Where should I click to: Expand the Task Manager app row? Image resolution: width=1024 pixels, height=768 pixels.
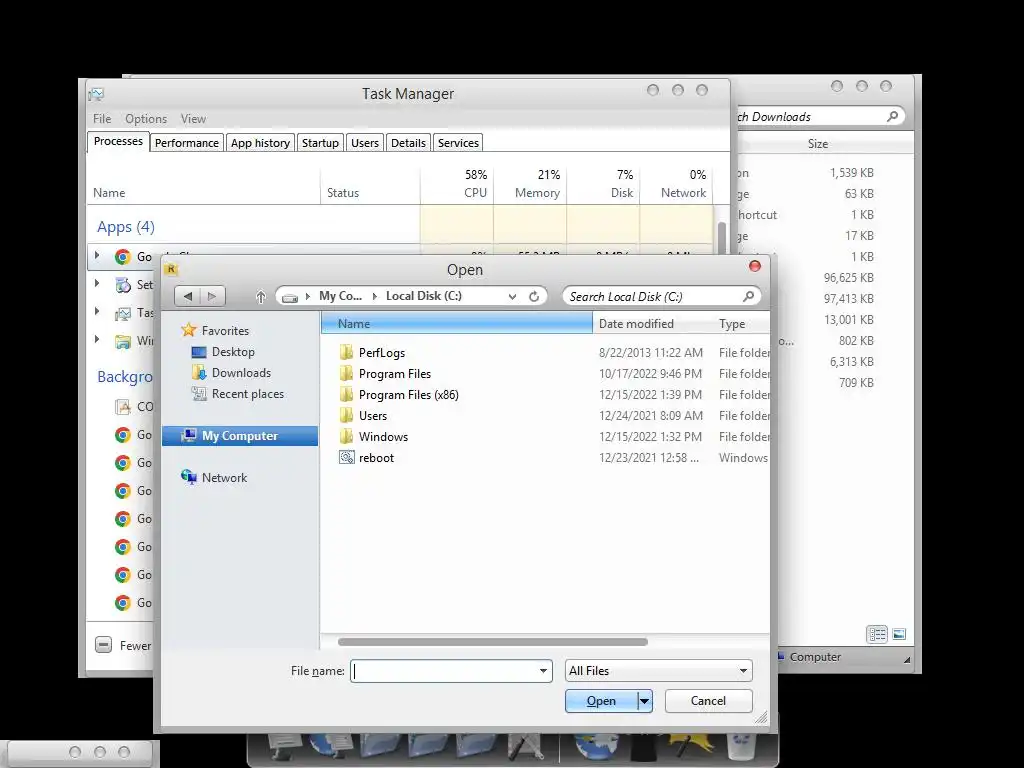click(x=97, y=312)
